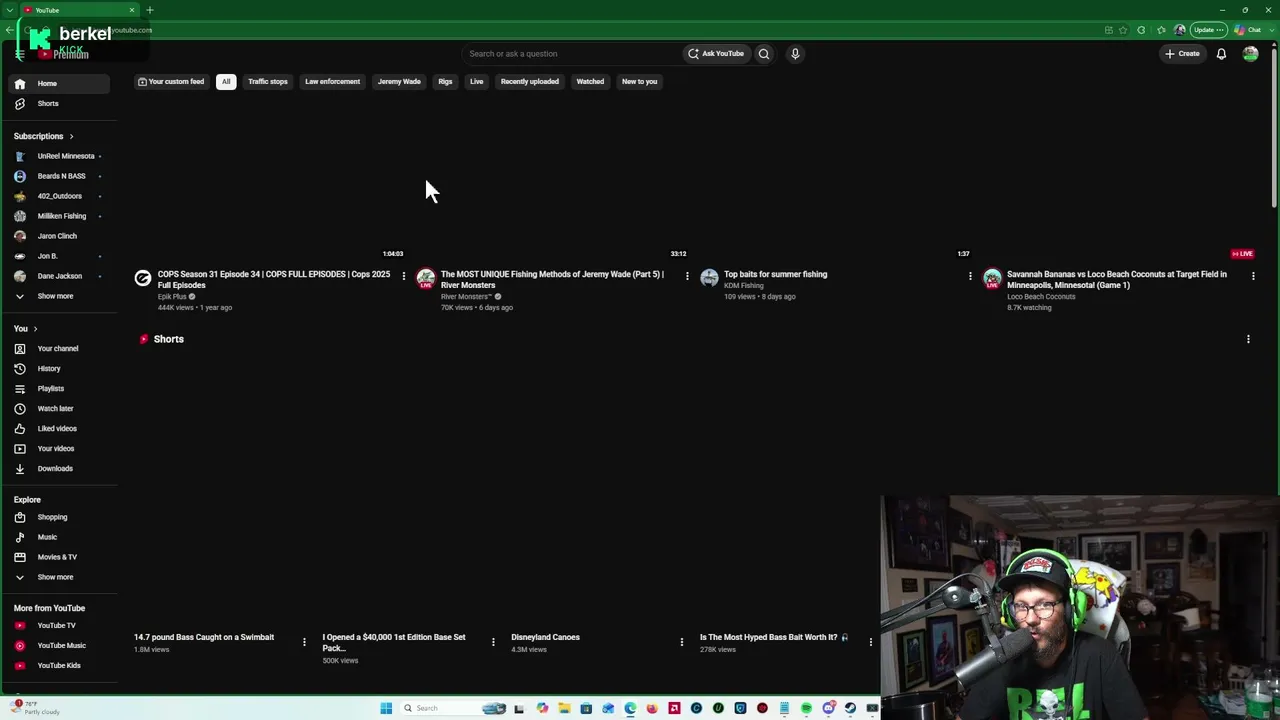The width and height of the screenshot is (1280, 720).
Task: Open File Explorer from the taskbar
Action: [x=564, y=709]
